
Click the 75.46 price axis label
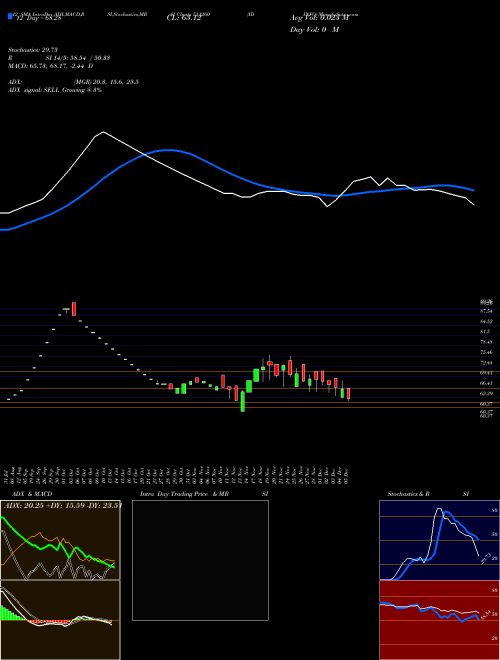[x=486, y=352]
